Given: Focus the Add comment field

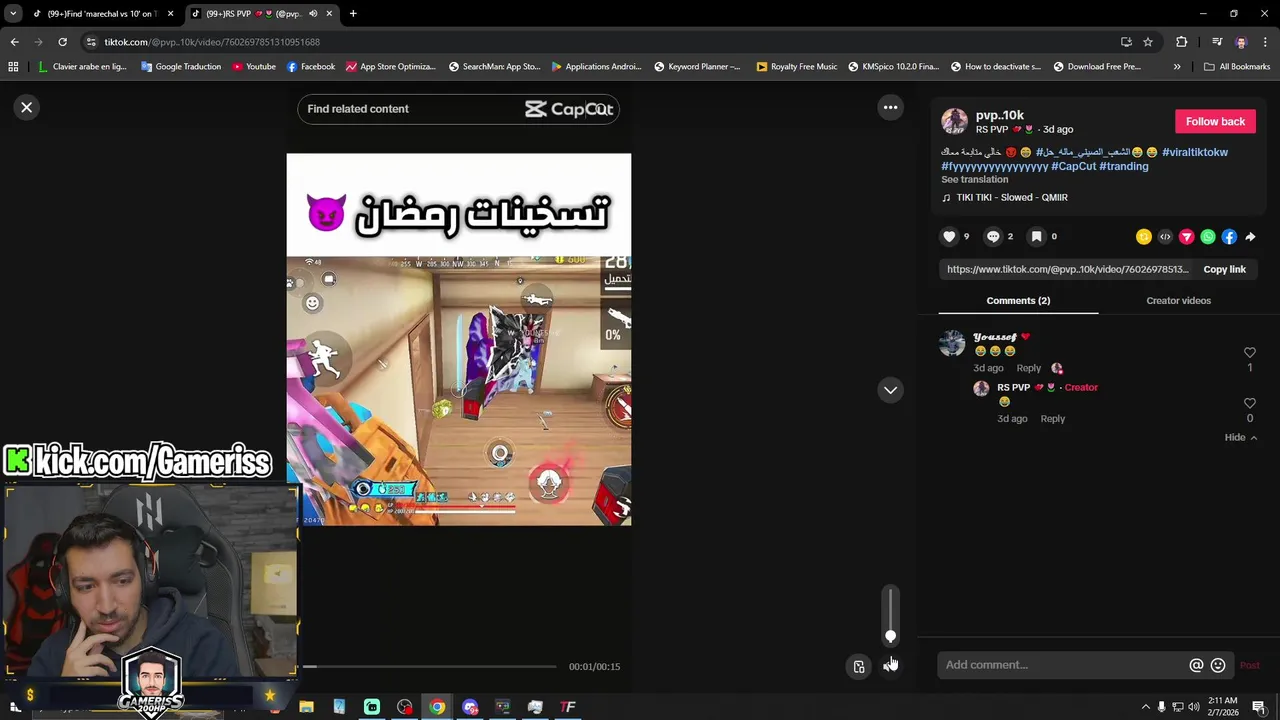Looking at the screenshot, I should [1062, 665].
